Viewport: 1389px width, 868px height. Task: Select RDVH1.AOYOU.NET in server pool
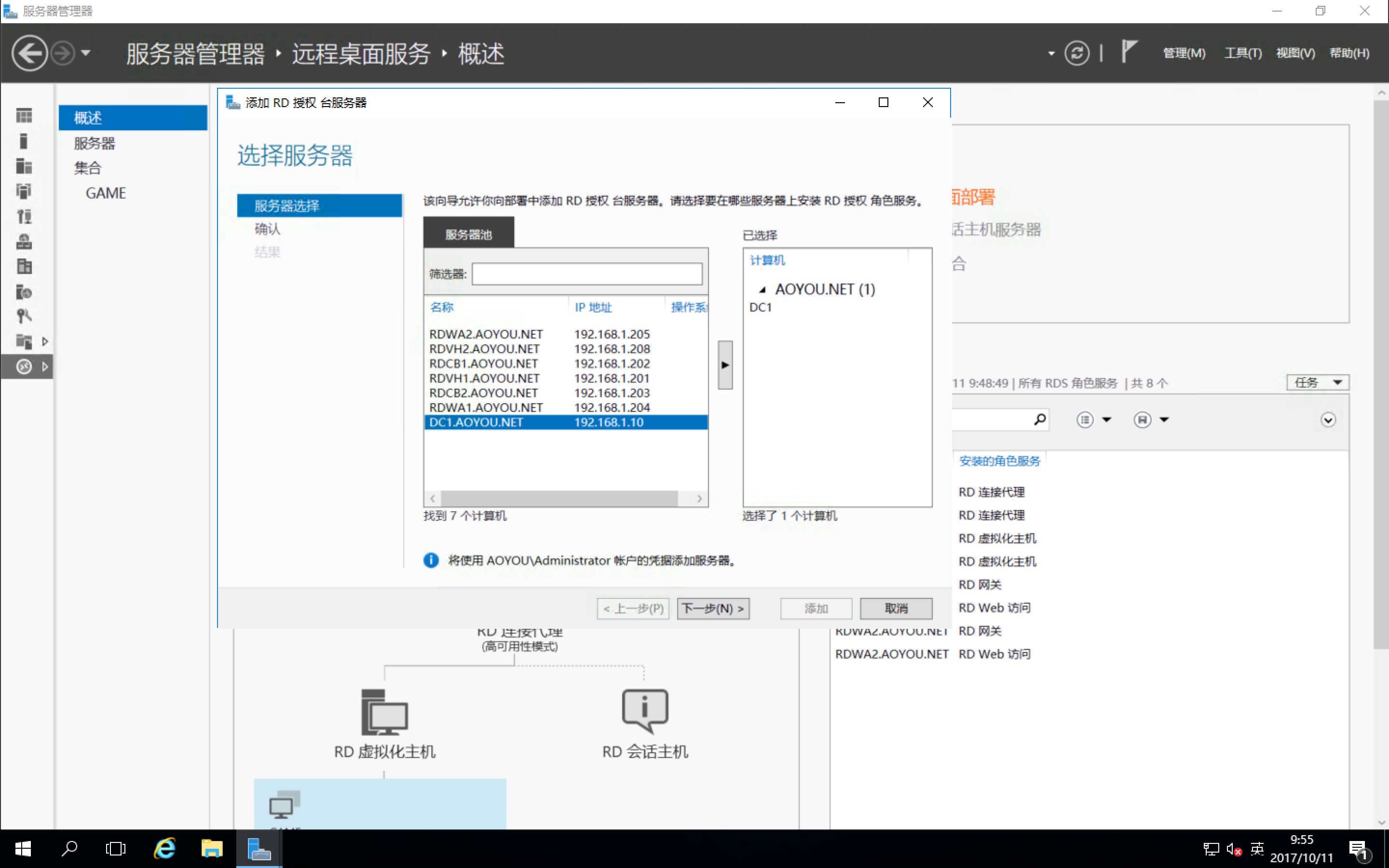(565, 379)
